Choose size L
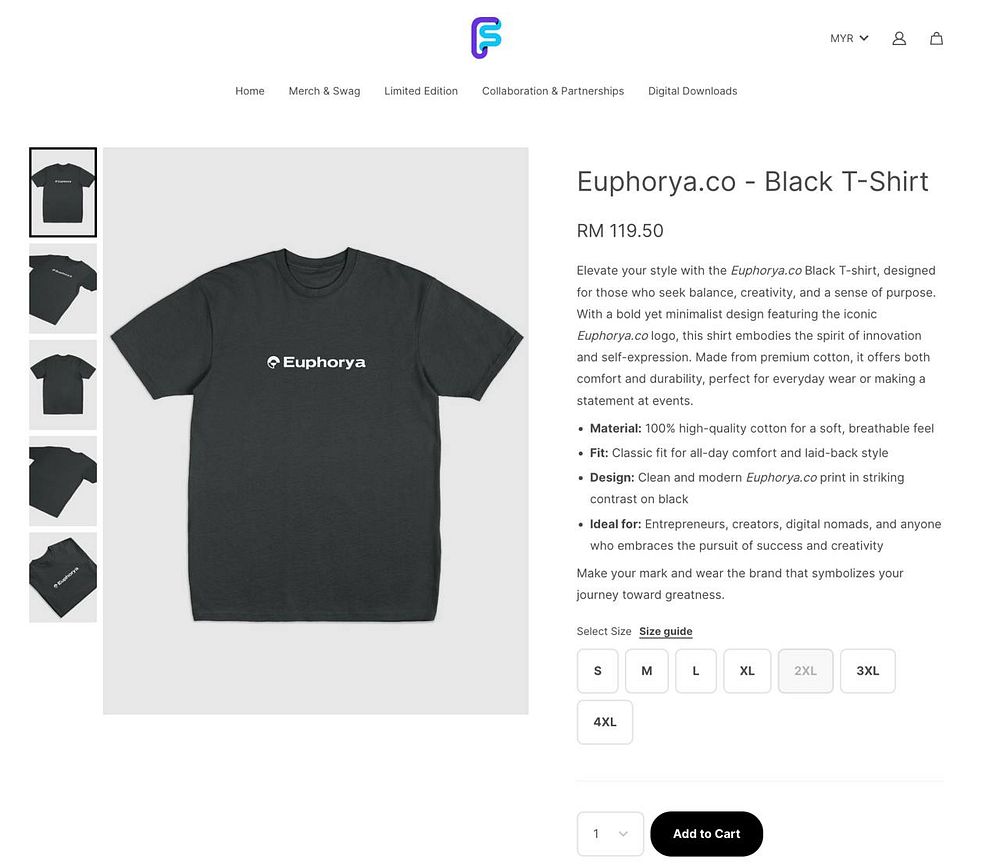This screenshot has height=866, width=1000. click(696, 671)
